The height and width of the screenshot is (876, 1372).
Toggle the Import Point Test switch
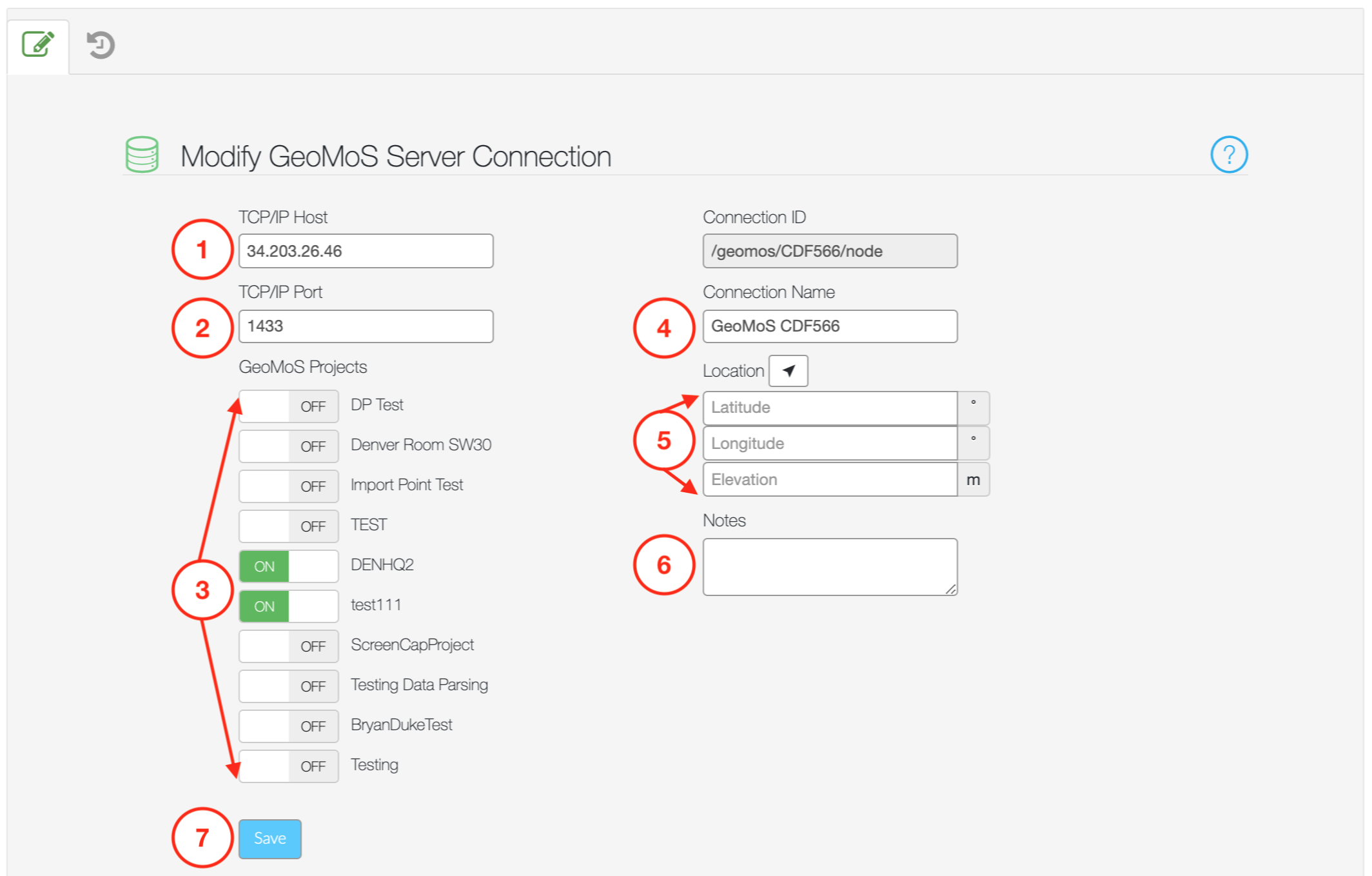tap(289, 486)
